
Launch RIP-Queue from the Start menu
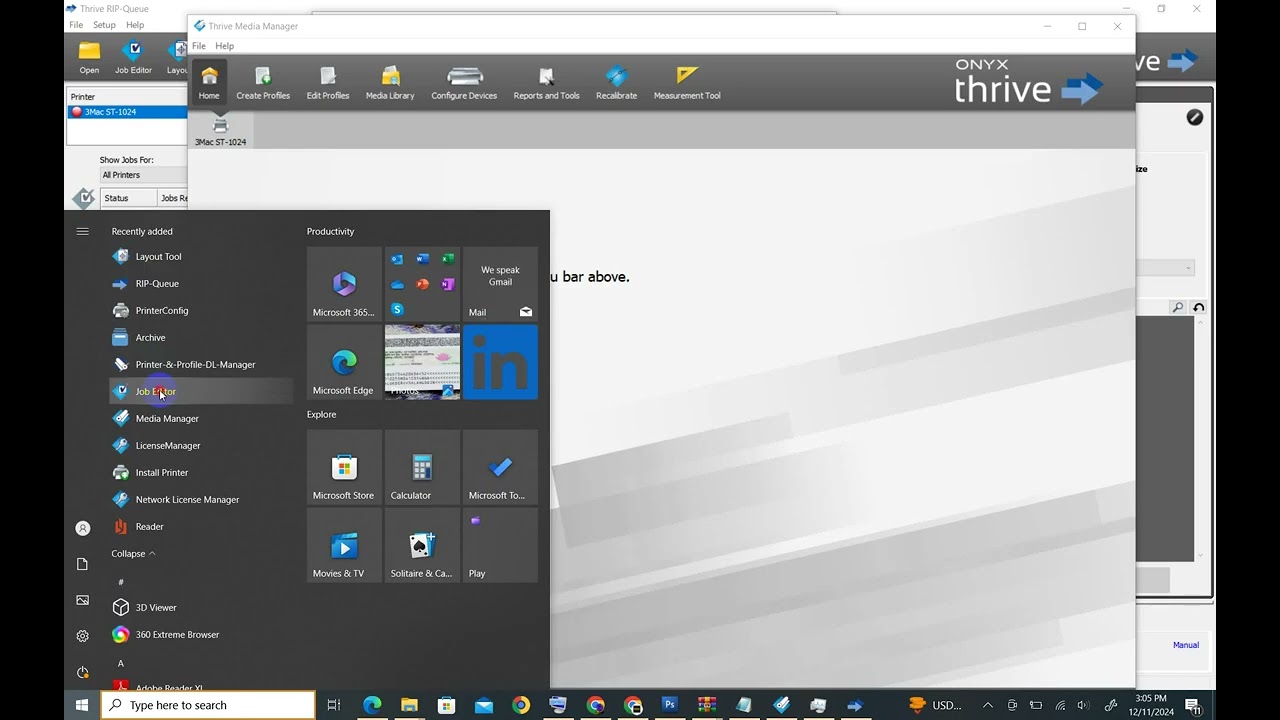click(x=201, y=284)
